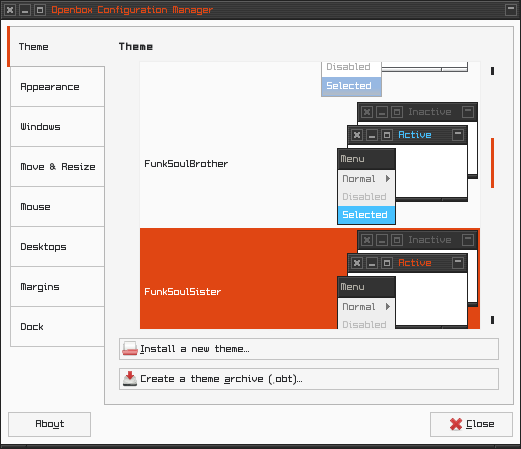Select the Mouse tab
The height and width of the screenshot is (449, 521).
click(x=57, y=207)
